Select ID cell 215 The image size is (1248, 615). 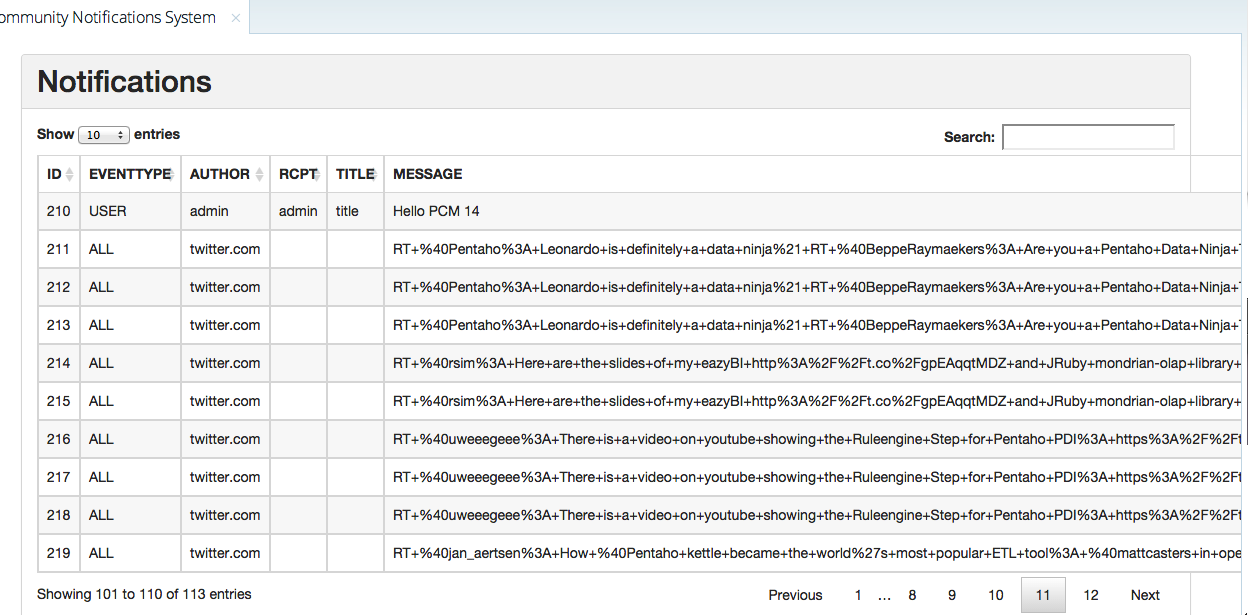(x=59, y=401)
